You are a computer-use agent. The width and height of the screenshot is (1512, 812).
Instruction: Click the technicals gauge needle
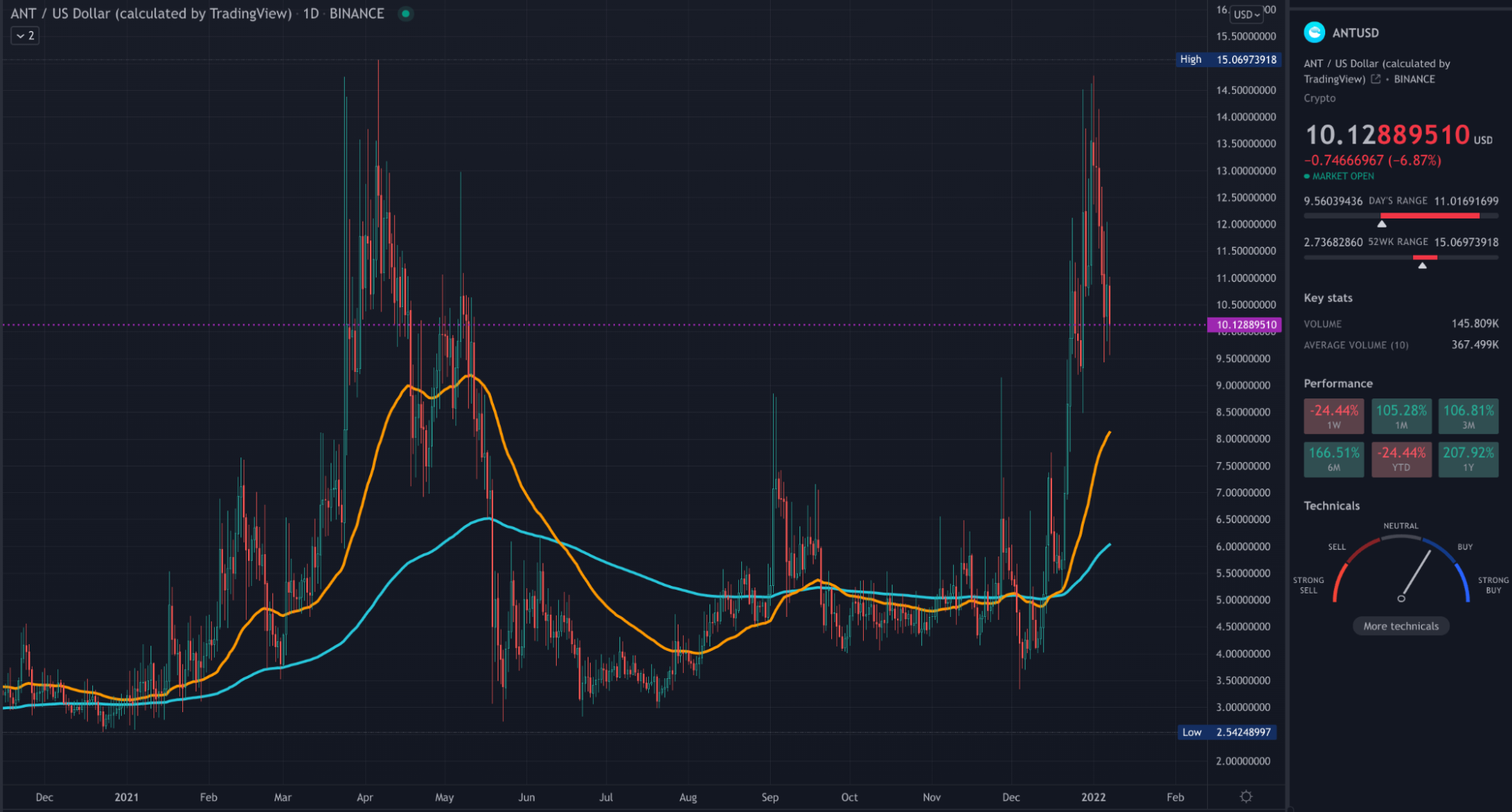[1415, 575]
